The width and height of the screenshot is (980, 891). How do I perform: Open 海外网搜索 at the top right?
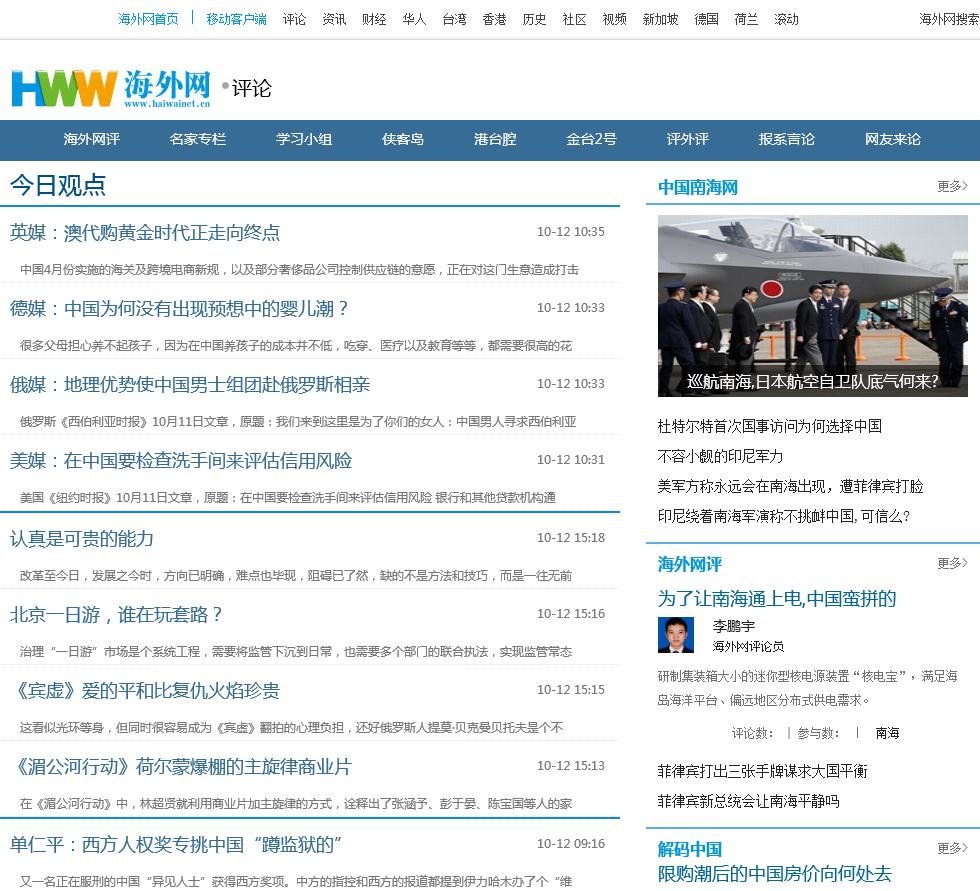click(949, 19)
